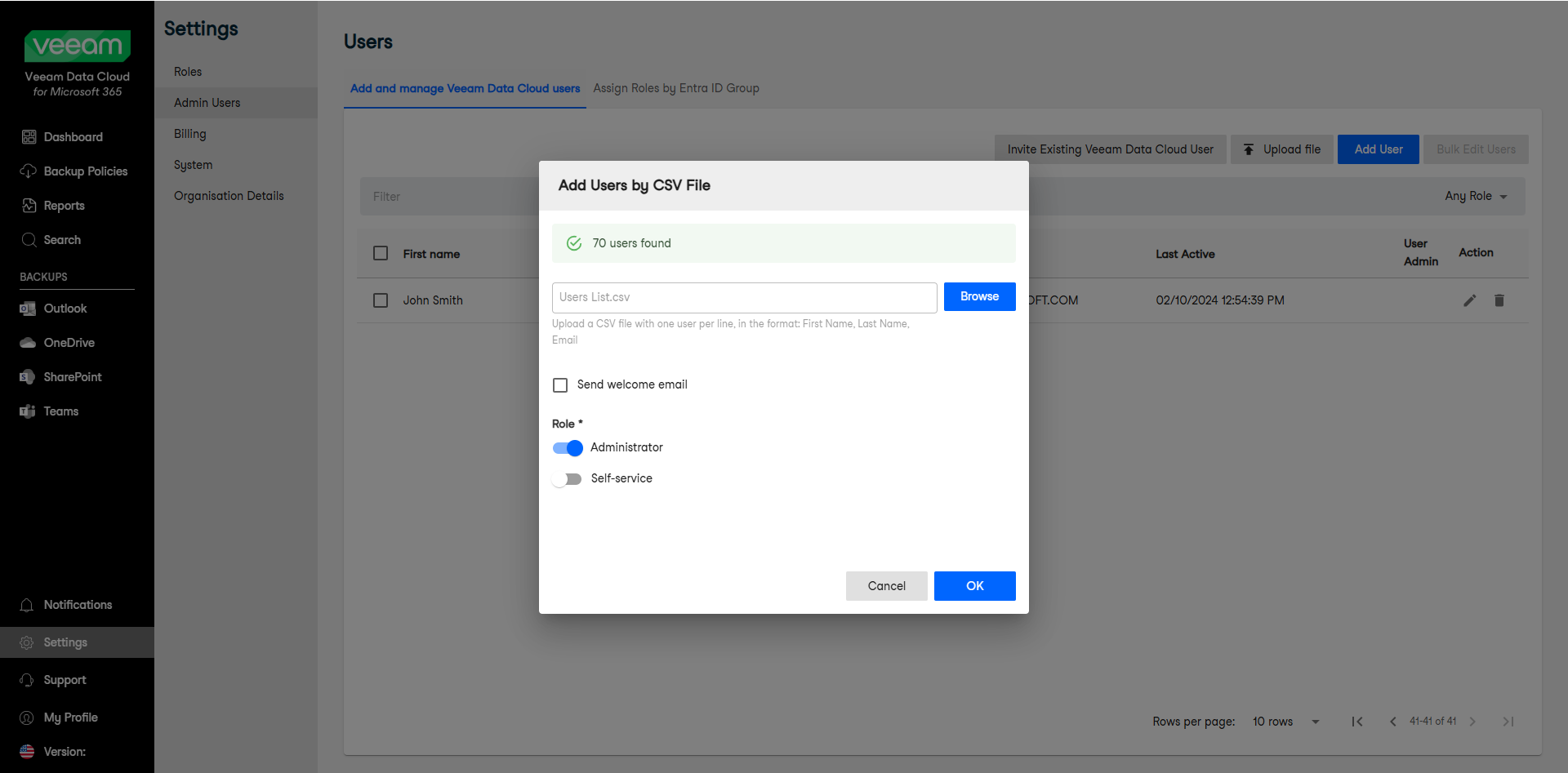Click the 02/10/2024 12:54:39 PM cell
The image size is (1568, 773).
click(x=1220, y=300)
